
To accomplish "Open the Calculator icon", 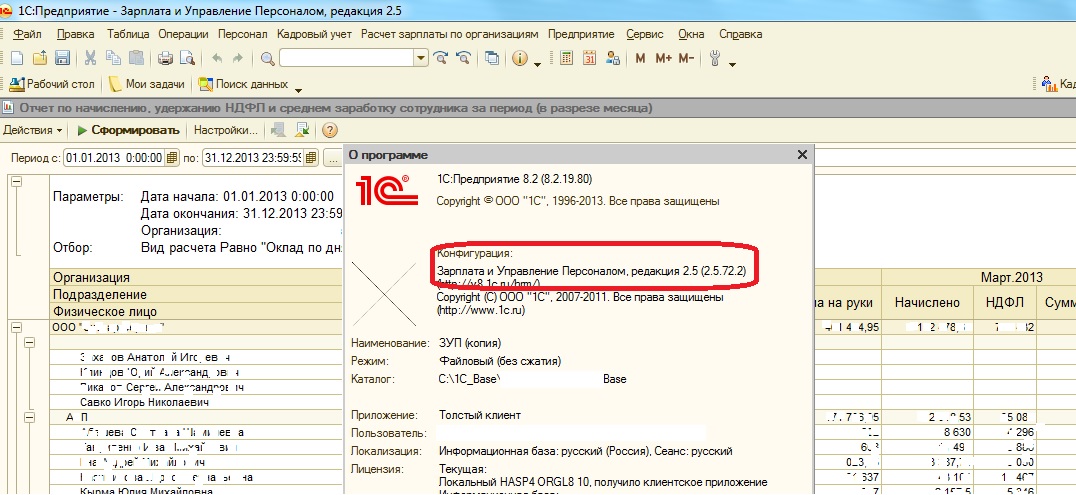I will point(566,58).
